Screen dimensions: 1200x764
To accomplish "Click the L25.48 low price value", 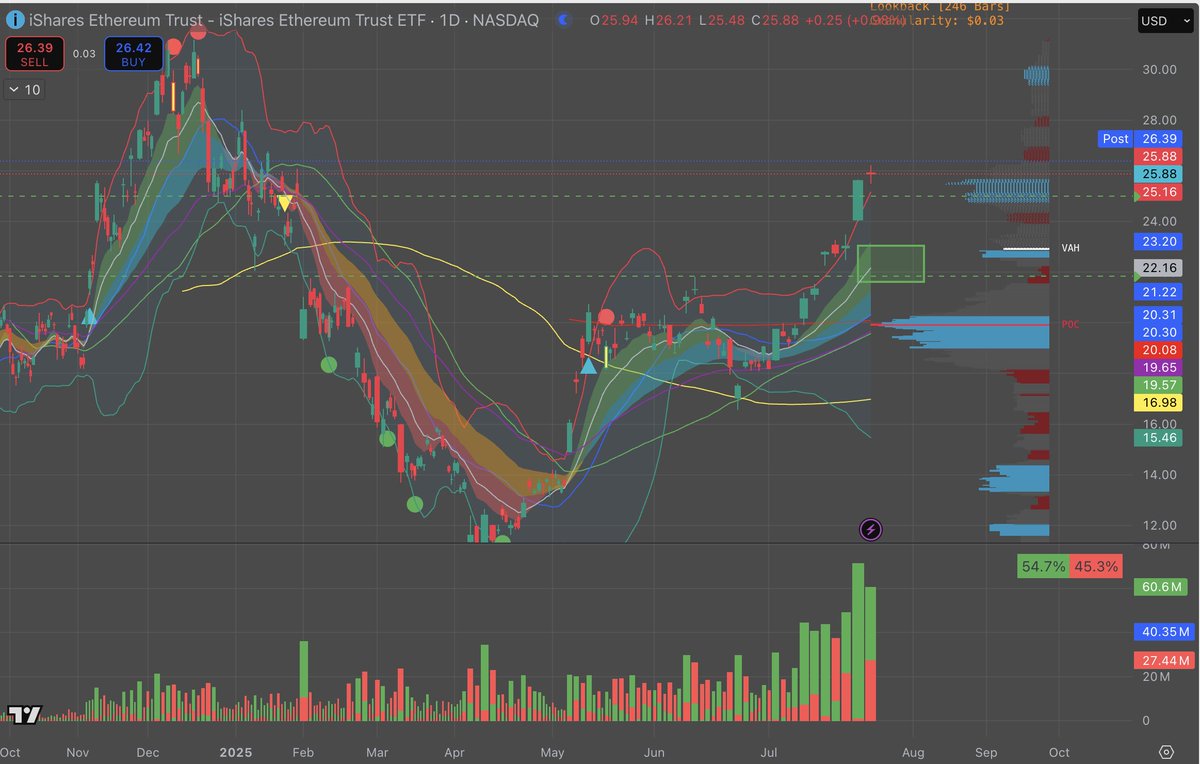I will (x=723, y=20).
